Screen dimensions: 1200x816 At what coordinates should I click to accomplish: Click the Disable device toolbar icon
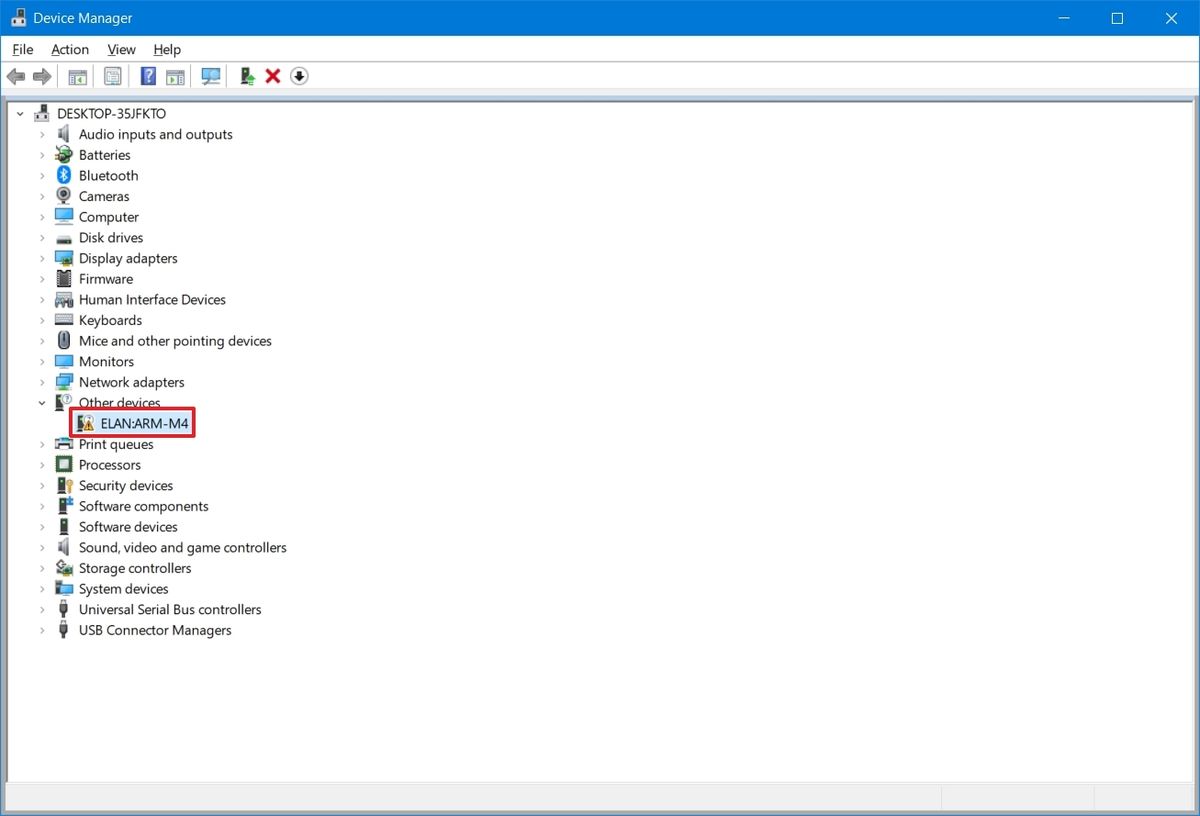click(x=299, y=76)
